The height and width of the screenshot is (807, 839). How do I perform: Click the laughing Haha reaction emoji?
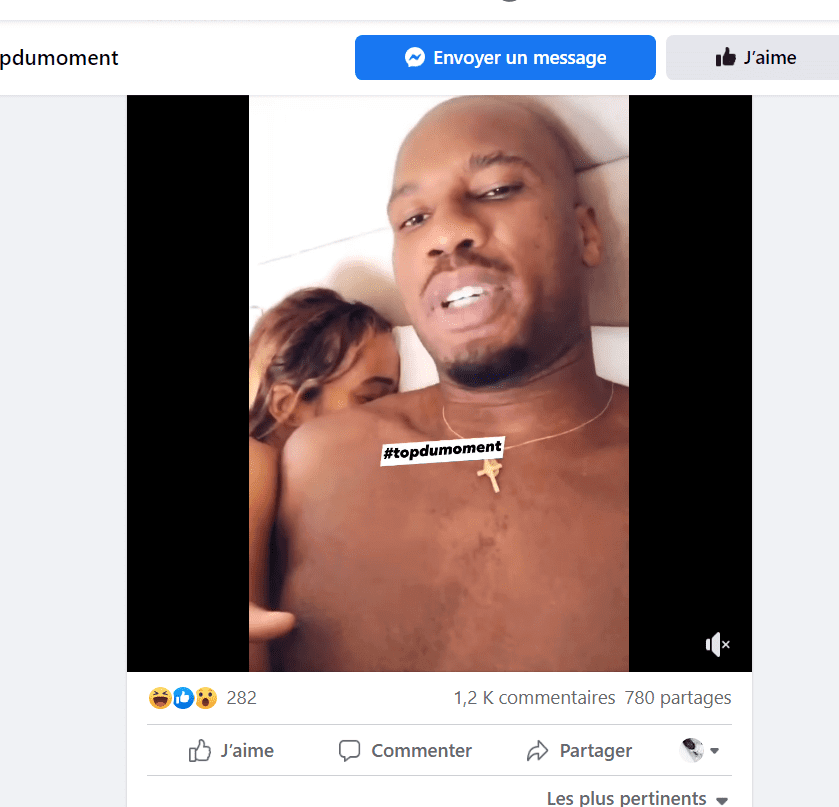[160, 698]
